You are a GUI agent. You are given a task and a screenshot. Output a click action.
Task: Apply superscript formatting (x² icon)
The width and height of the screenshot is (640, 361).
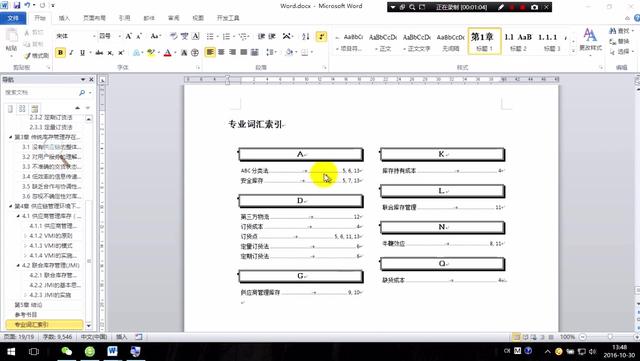121,53
